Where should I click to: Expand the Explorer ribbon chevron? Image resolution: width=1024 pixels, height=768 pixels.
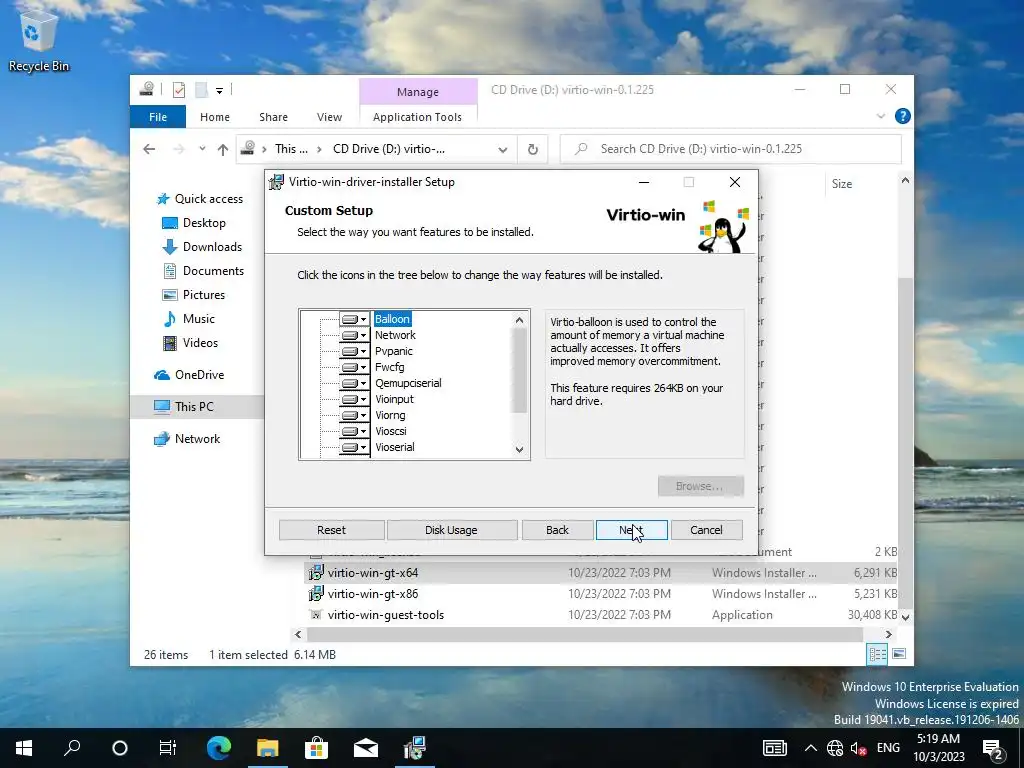point(881,116)
